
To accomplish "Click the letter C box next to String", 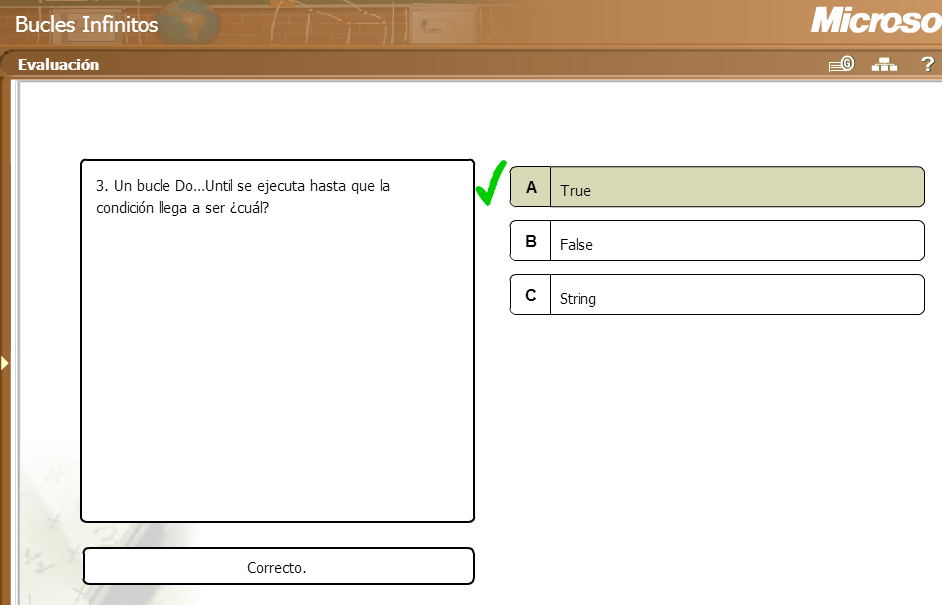I will (x=530, y=294).
